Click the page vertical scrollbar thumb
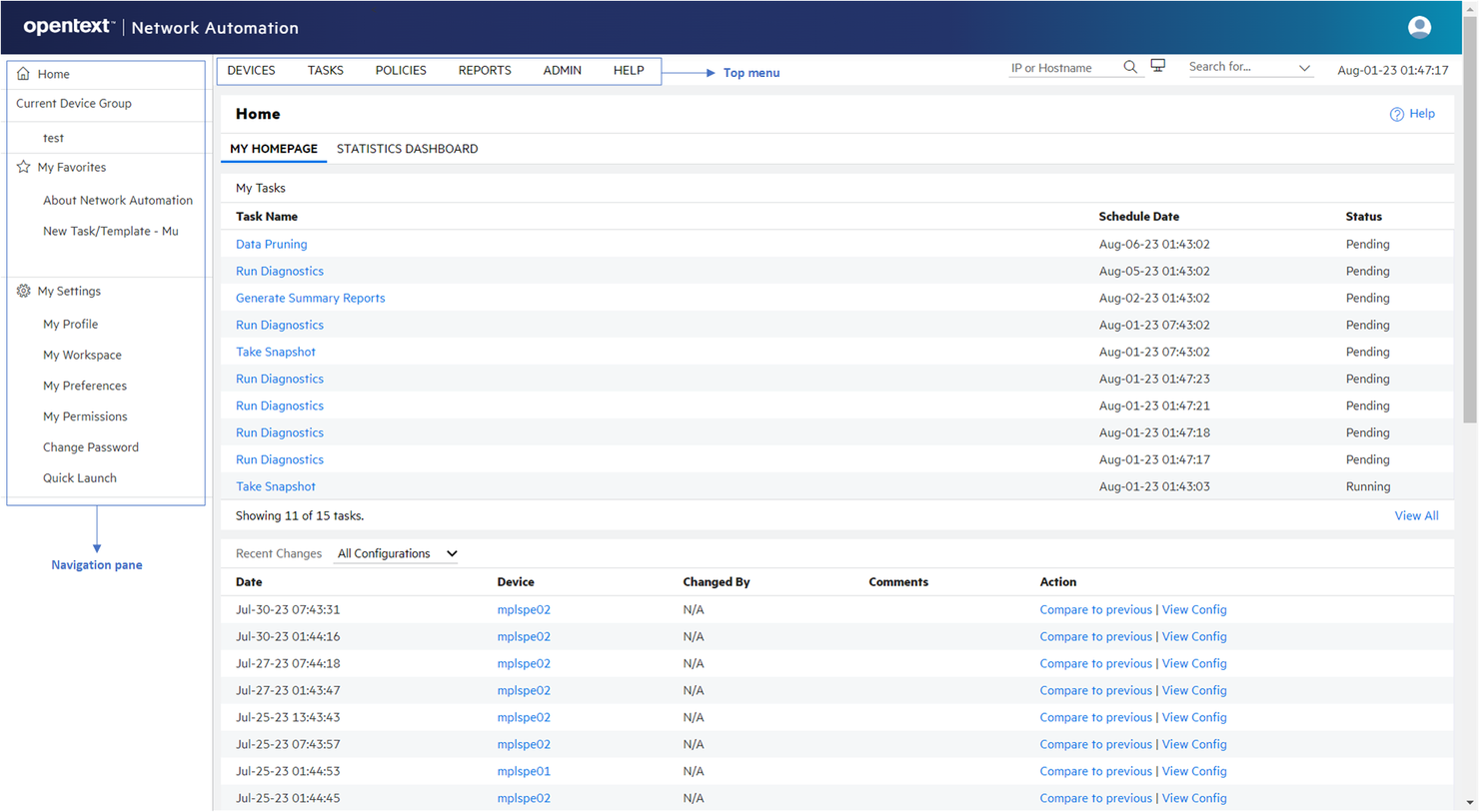This screenshot has width=1479, height=812. click(1469, 219)
